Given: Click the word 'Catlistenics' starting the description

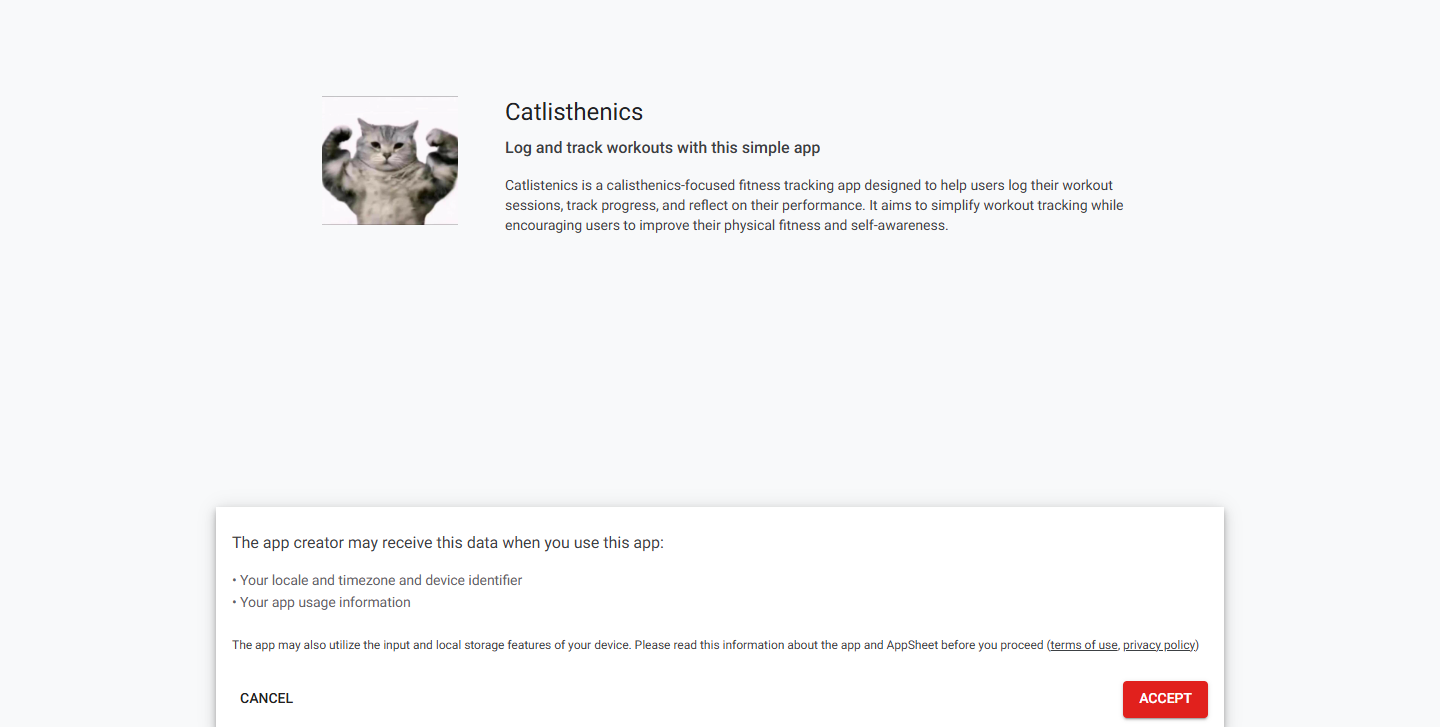Looking at the screenshot, I should click(541, 185).
